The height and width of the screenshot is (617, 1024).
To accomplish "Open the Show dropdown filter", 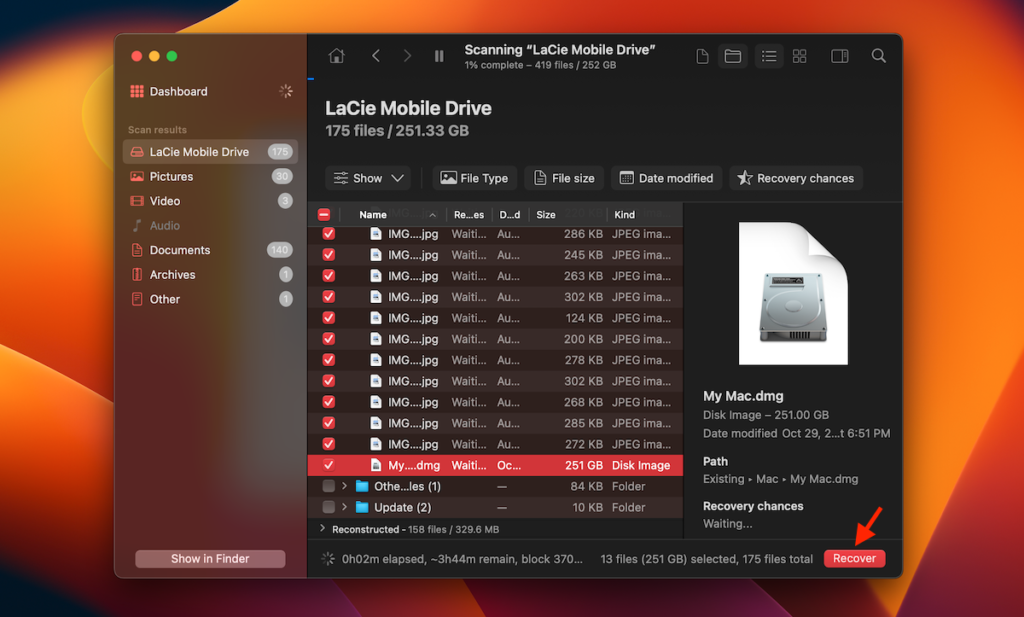I will [368, 178].
